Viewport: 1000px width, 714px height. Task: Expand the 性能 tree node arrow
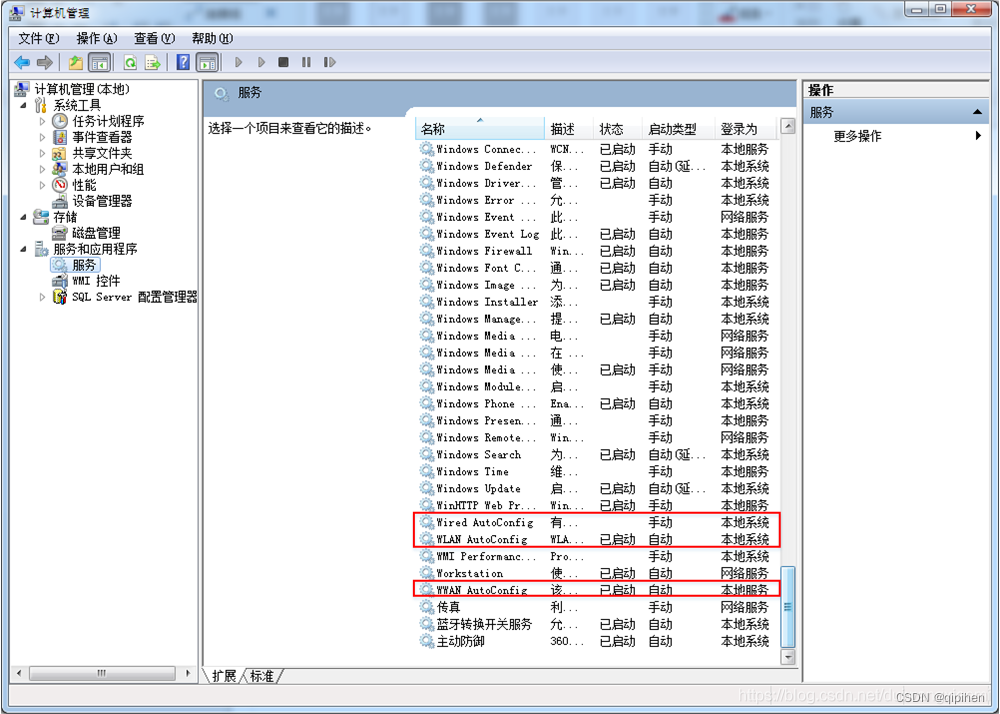click(x=43, y=185)
